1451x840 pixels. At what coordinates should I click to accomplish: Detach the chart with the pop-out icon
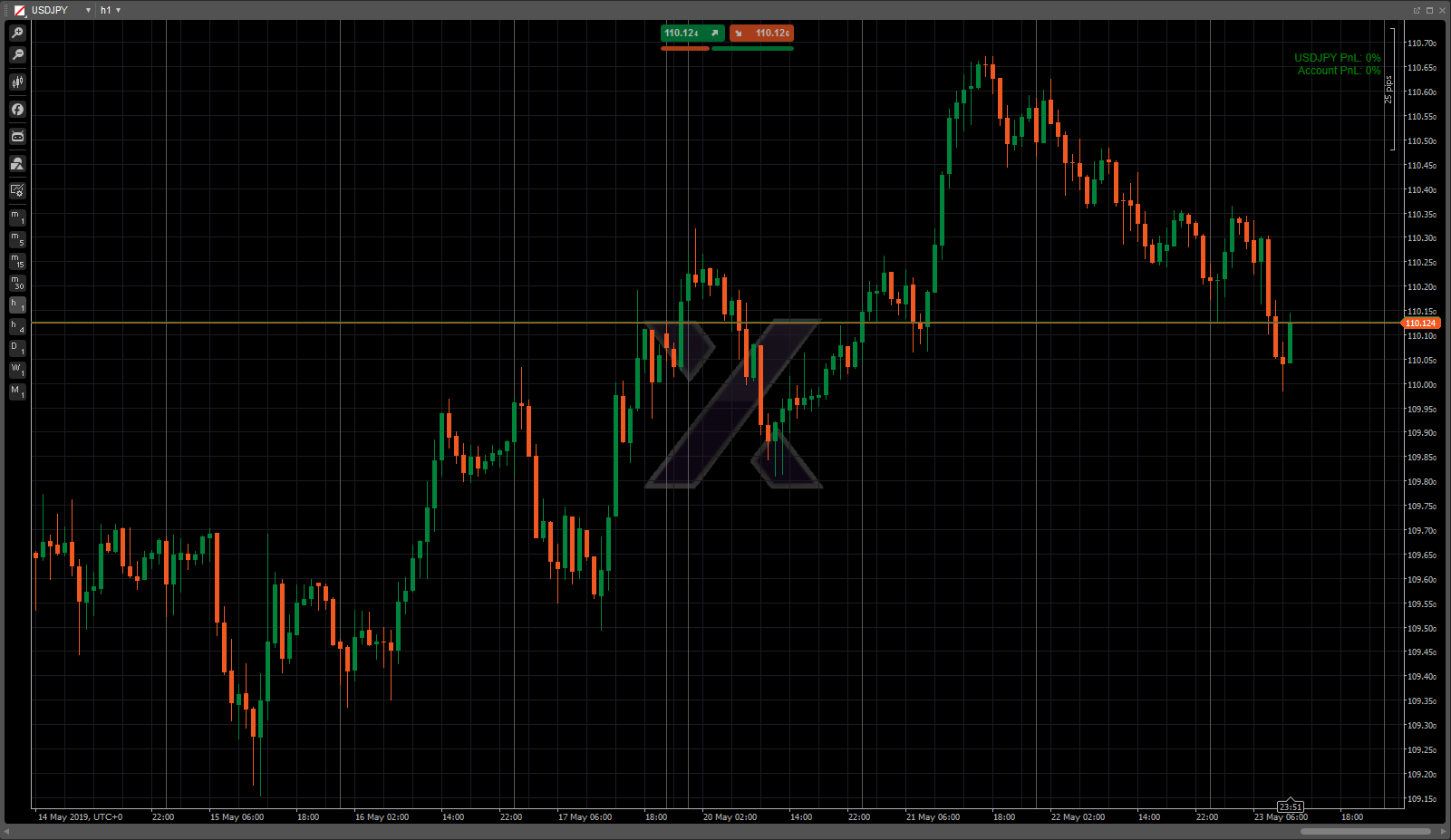click(x=1417, y=11)
